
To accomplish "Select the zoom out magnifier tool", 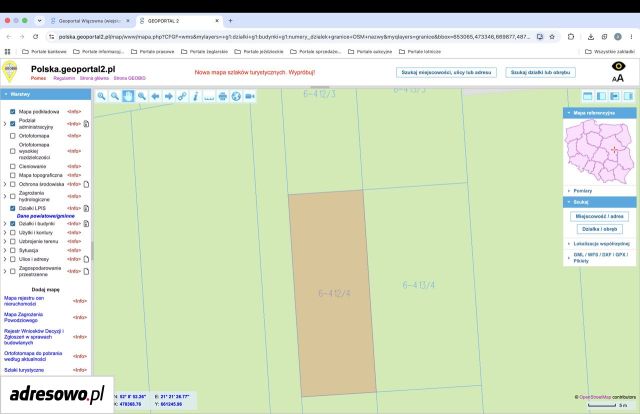I will point(115,96).
